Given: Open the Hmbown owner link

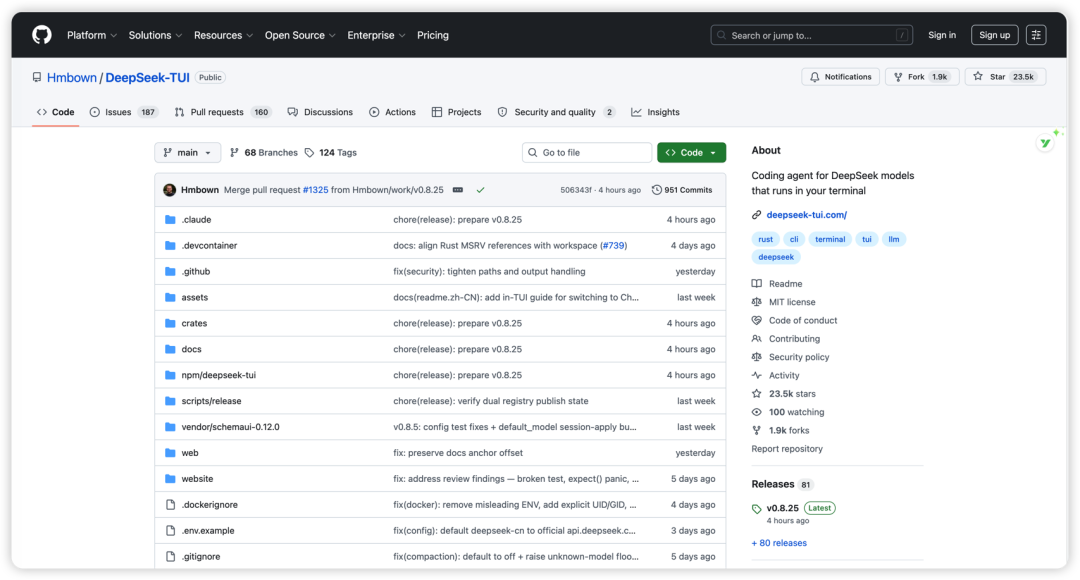Looking at the screenshot, I should pyautogui.click(x=72, y=78).
